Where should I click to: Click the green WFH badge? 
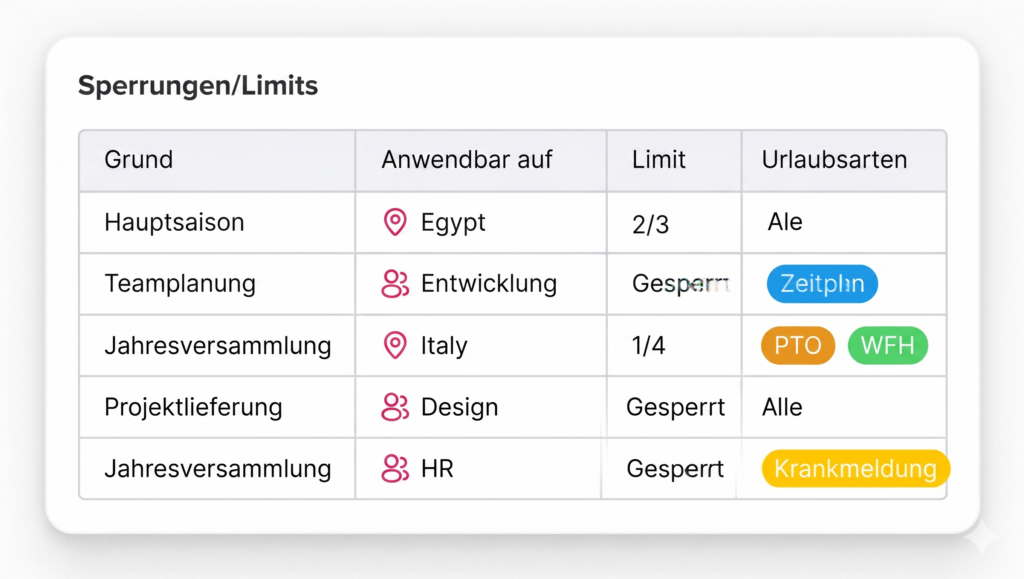coord(888,345)
